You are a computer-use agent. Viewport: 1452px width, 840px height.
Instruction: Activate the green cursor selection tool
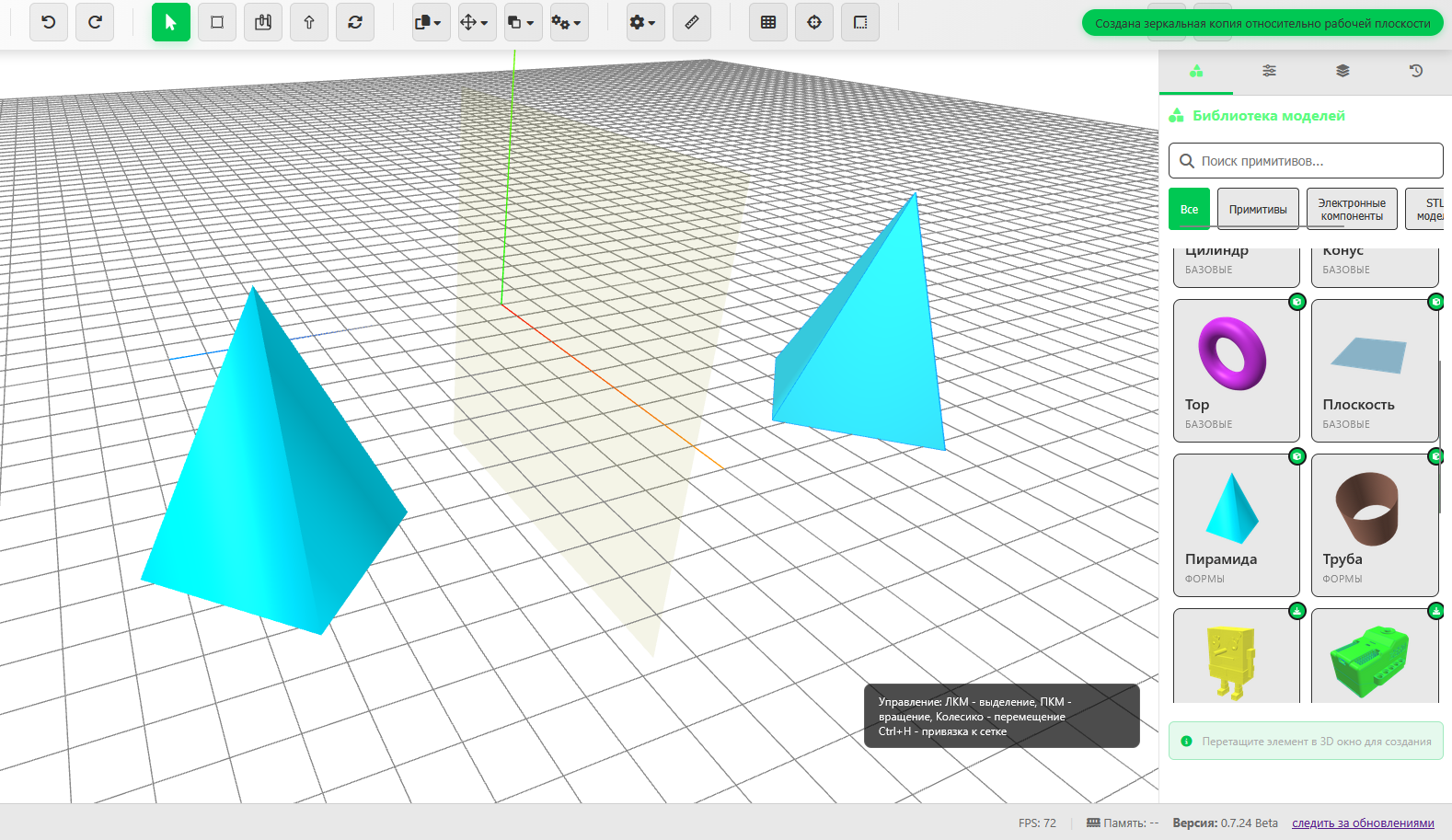coord(170,22)
